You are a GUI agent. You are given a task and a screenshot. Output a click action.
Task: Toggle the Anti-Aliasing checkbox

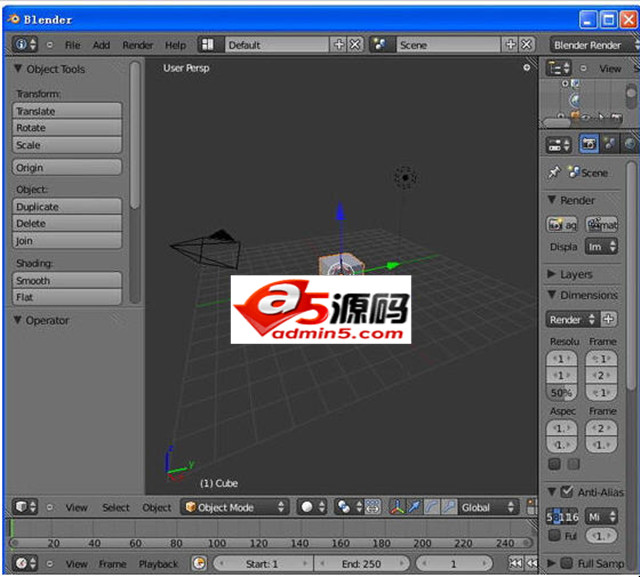[567, 492]
